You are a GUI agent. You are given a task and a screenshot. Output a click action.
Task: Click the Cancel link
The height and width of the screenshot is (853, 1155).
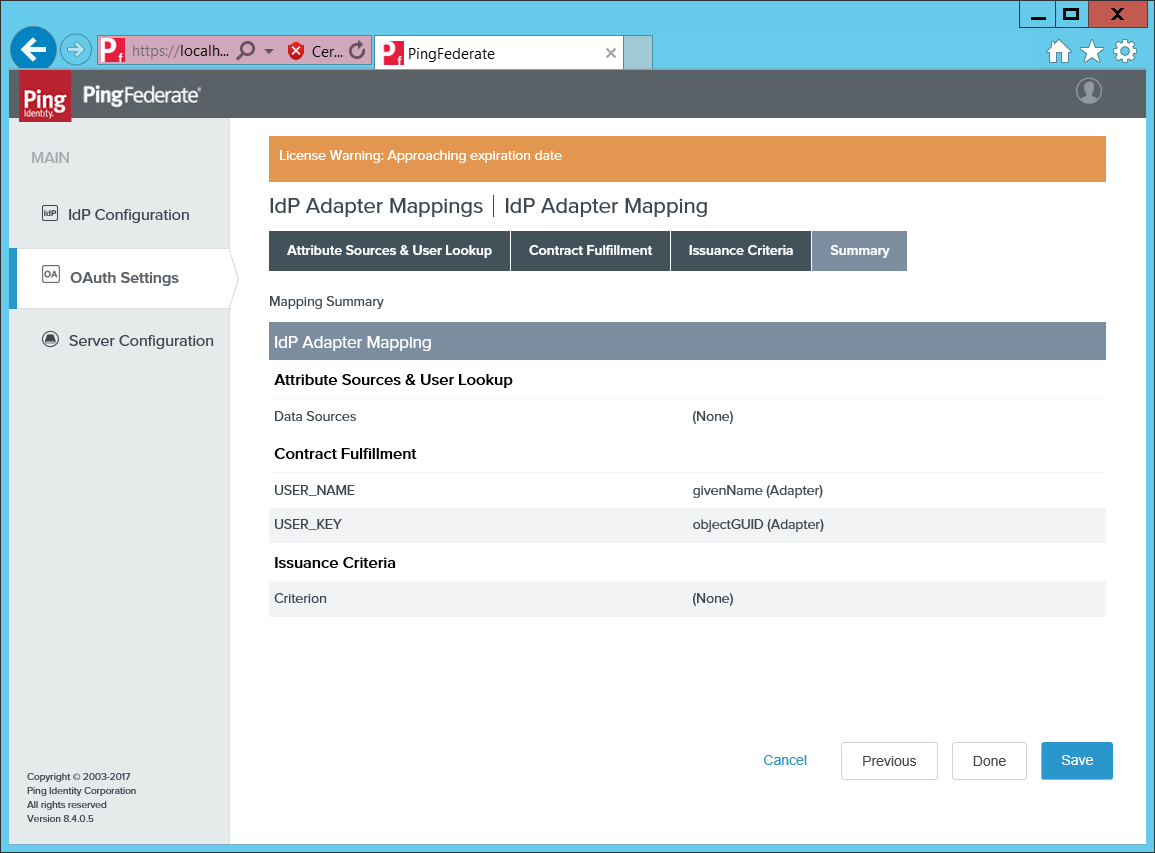[784, 760]
